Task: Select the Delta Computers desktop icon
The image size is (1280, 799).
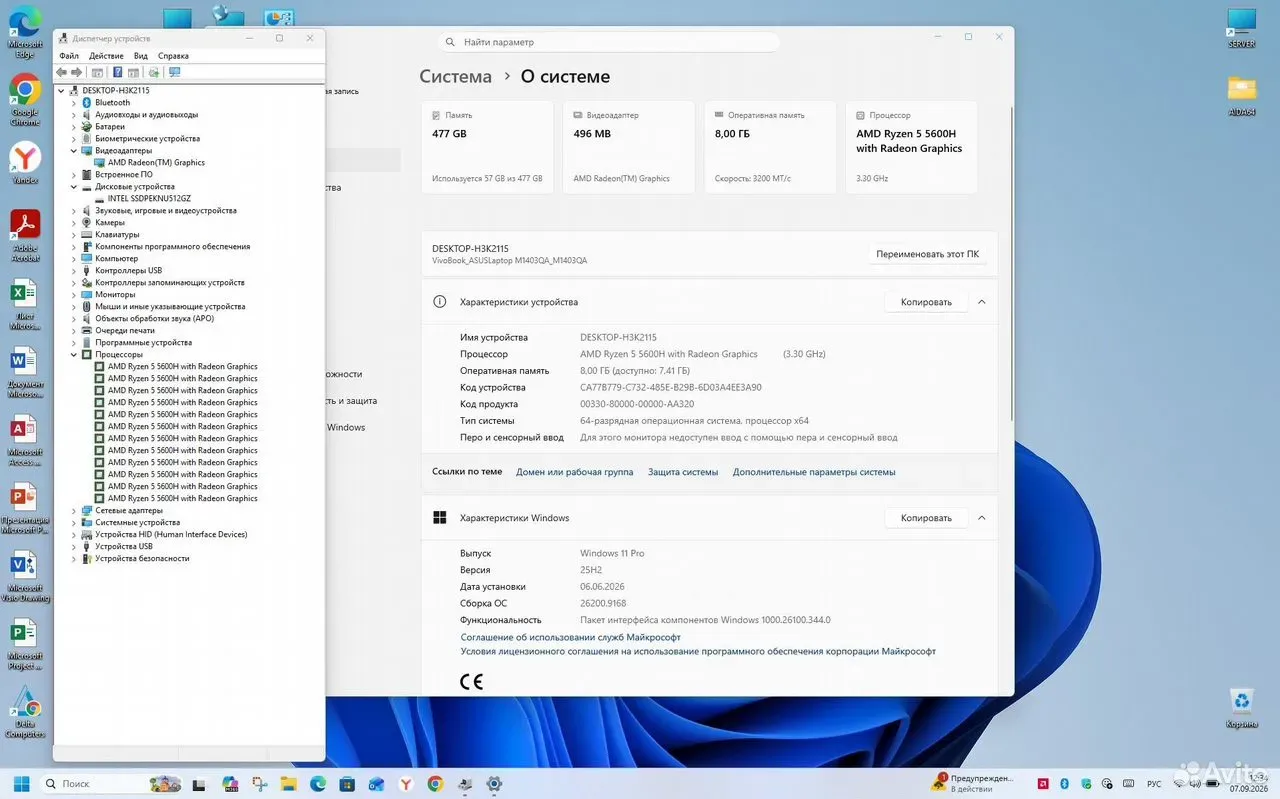Action: click(25, 713)
